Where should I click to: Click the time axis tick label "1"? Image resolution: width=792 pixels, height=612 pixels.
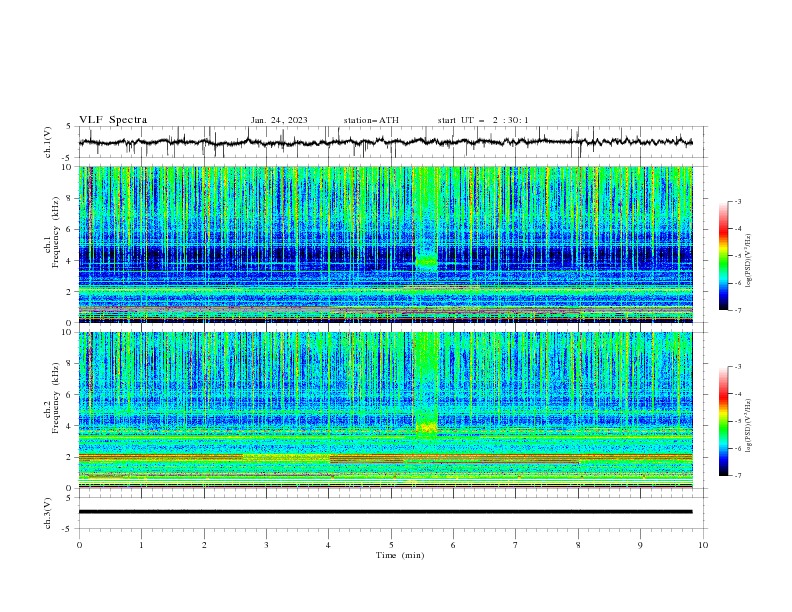pos(141,545)
